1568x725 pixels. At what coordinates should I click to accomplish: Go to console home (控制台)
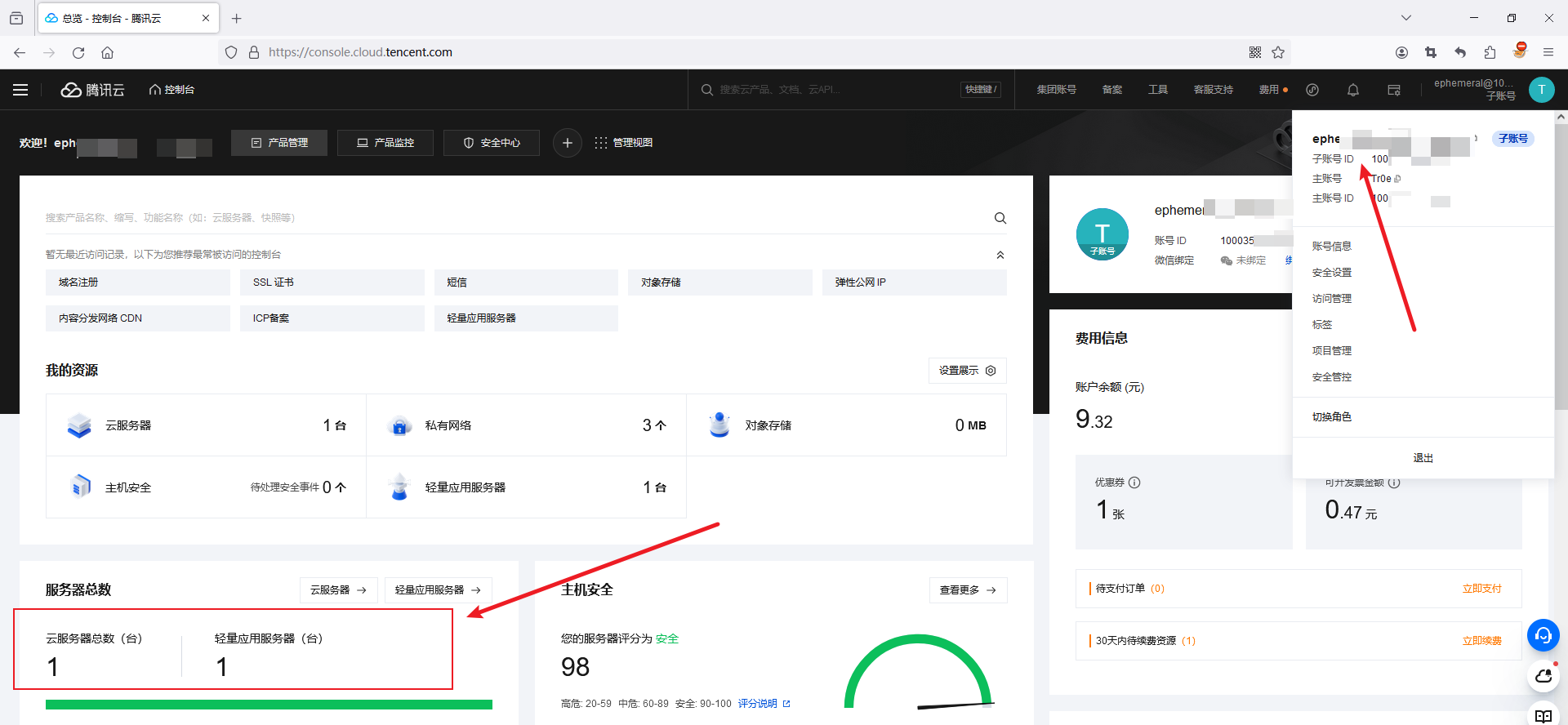[171, 90]
